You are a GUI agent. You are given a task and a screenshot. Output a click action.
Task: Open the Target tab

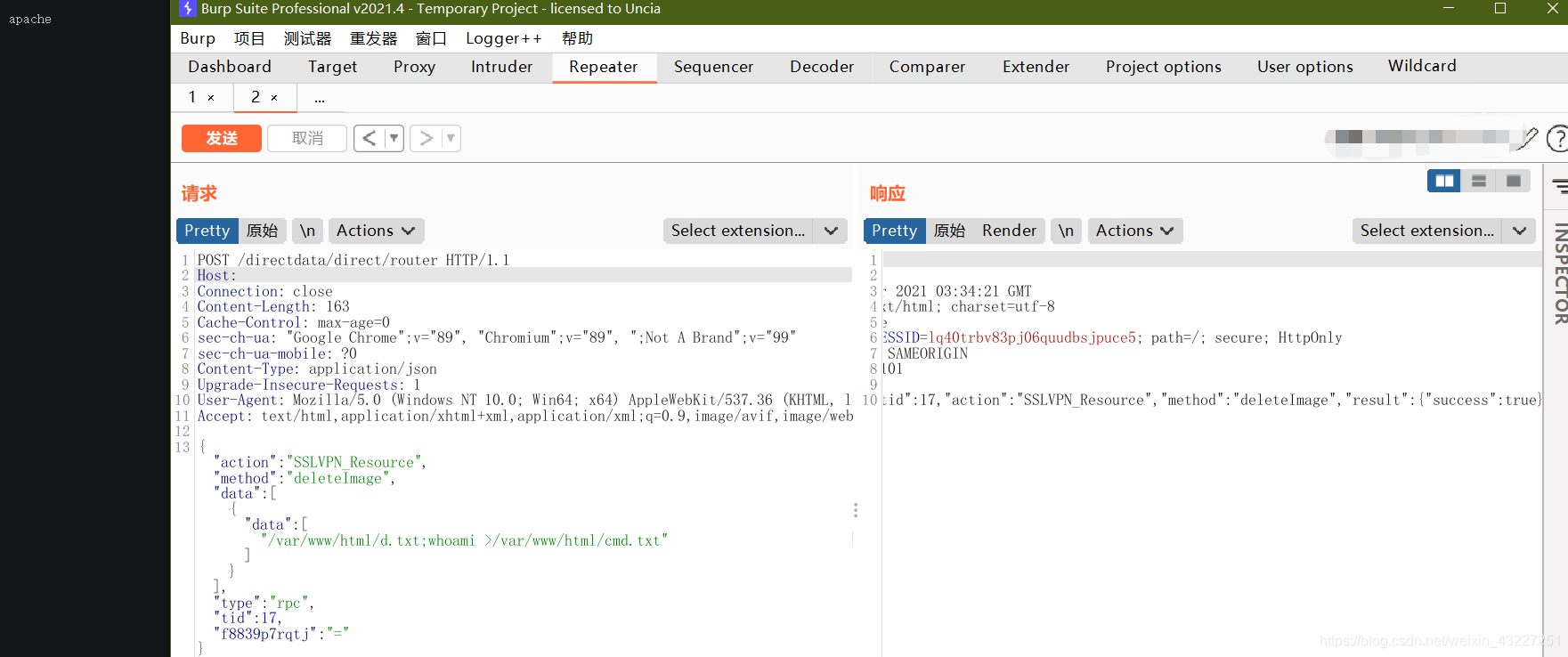(332, 67)
